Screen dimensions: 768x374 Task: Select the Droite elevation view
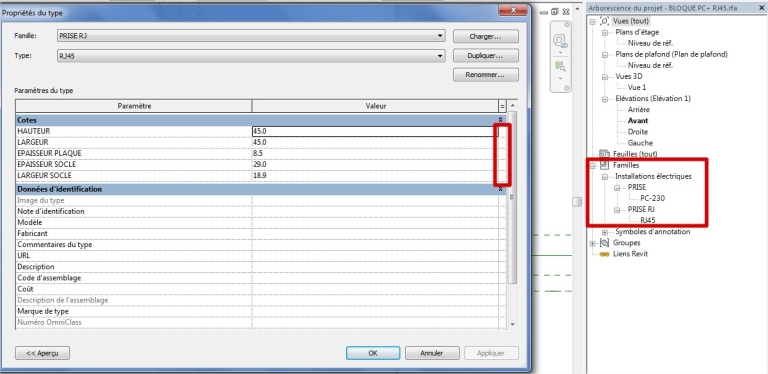tap(638, 132)
